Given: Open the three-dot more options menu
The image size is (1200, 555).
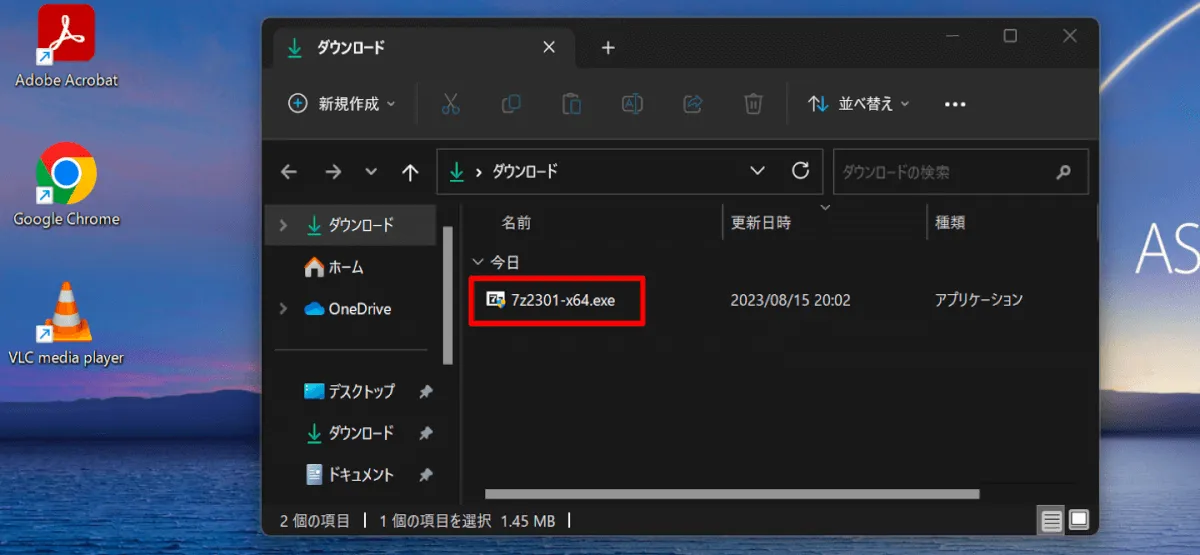Looking at the screenshot, I should (x=955, y=104).
